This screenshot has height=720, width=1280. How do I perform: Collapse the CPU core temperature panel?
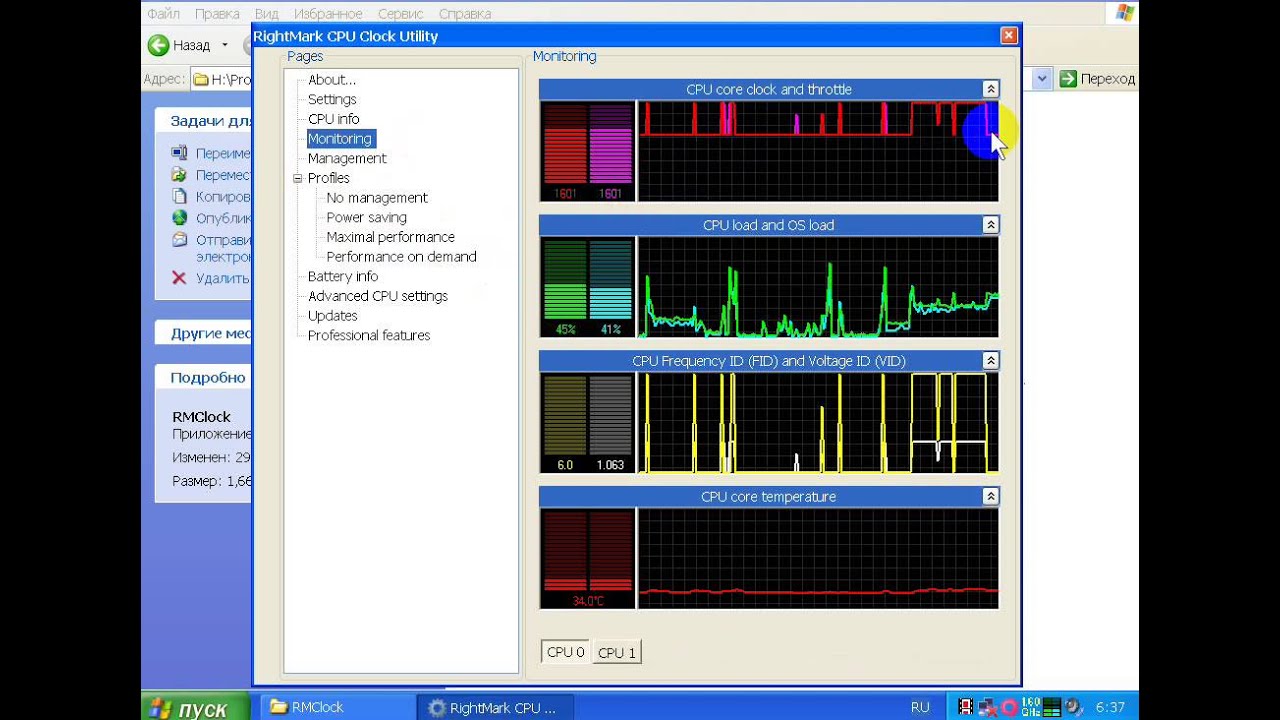click(x=990, y=496)
